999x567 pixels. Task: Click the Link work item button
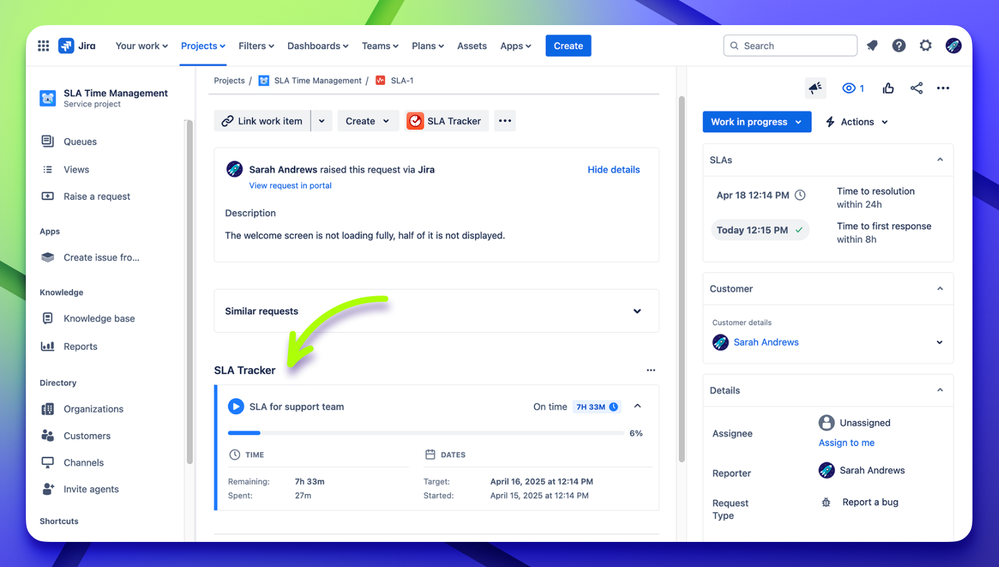(x=262, y=121)
